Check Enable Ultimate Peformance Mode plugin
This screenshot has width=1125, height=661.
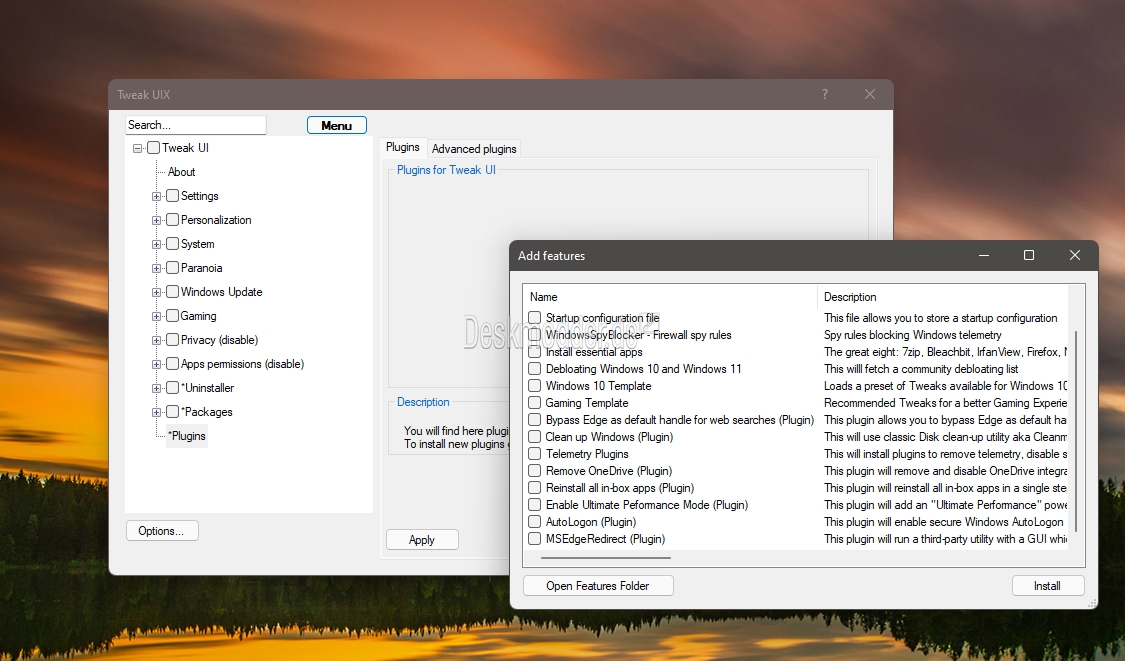pyautogui.click(x=535, y=505)
